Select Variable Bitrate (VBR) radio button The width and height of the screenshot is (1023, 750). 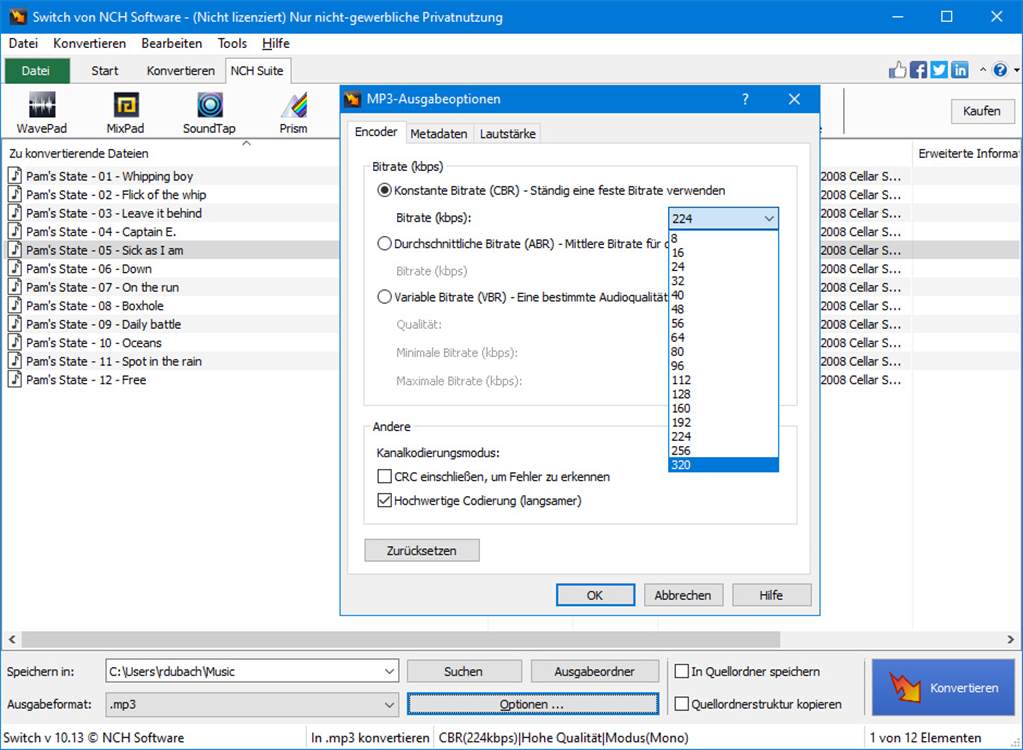[x=385, y=297]
